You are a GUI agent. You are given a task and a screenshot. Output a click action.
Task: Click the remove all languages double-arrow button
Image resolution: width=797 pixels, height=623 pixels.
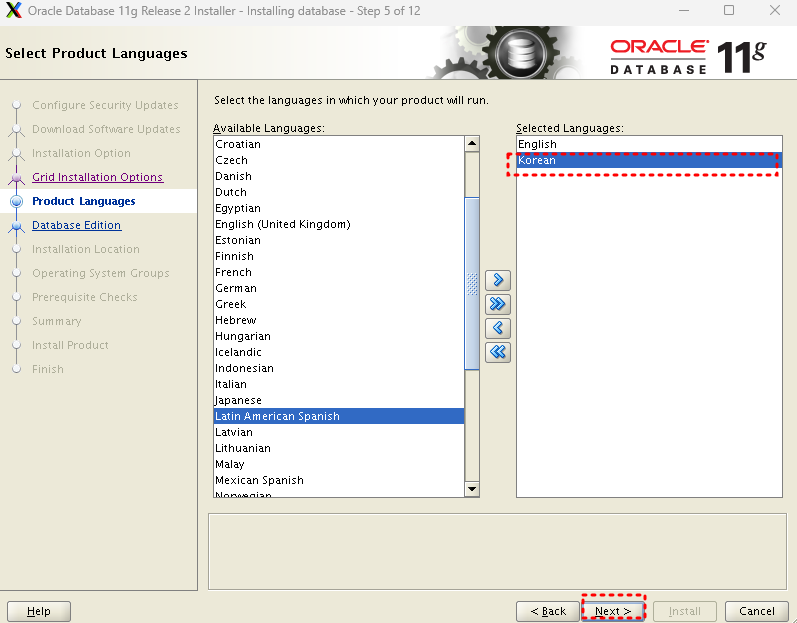[498, 352]
